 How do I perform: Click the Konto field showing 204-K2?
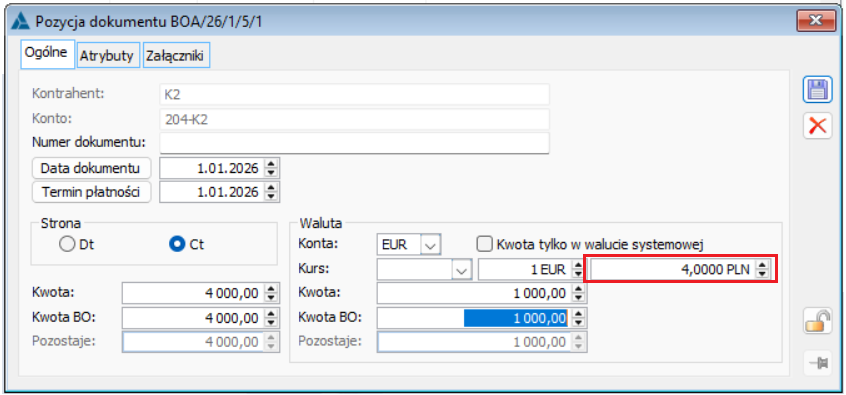tap(354, 119)
